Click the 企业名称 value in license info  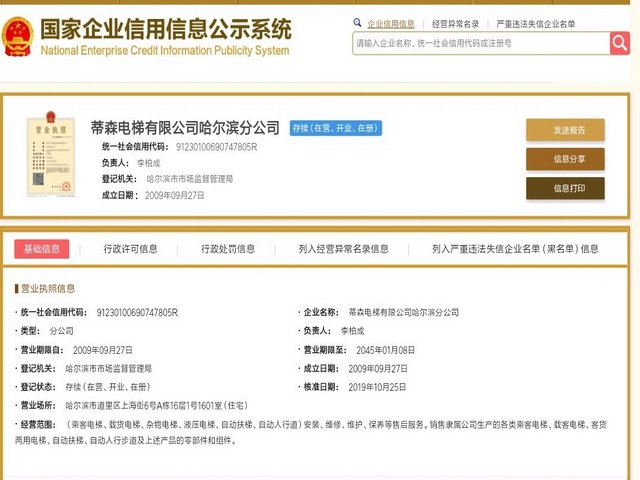pyautogui.click(x=404, y=313)
